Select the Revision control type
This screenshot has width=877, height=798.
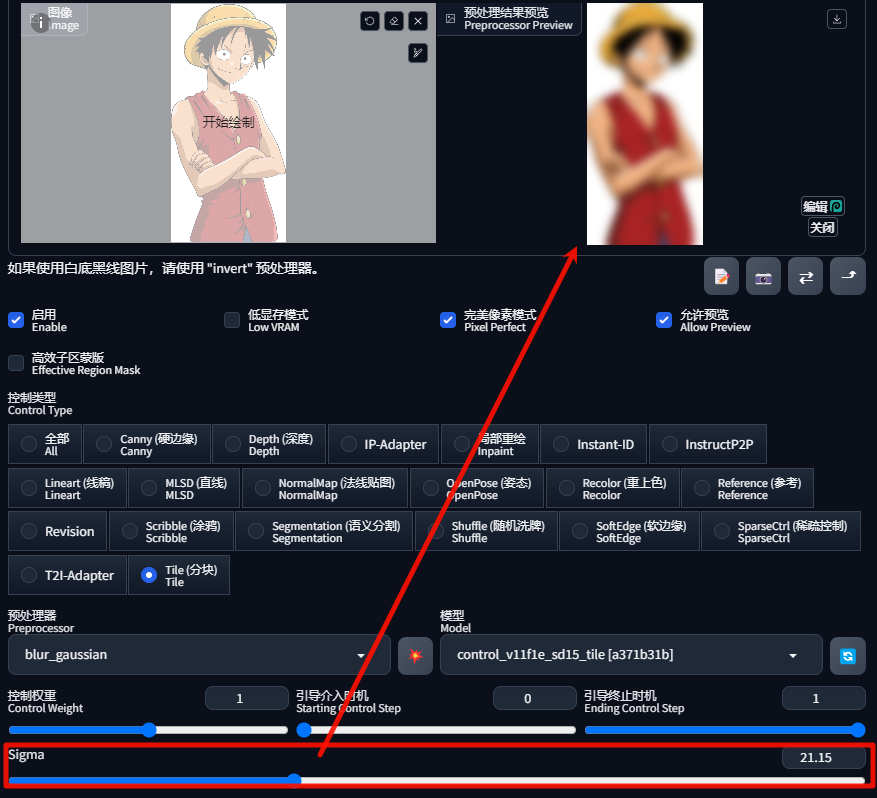pyautogui.click(x=58, y=531)
